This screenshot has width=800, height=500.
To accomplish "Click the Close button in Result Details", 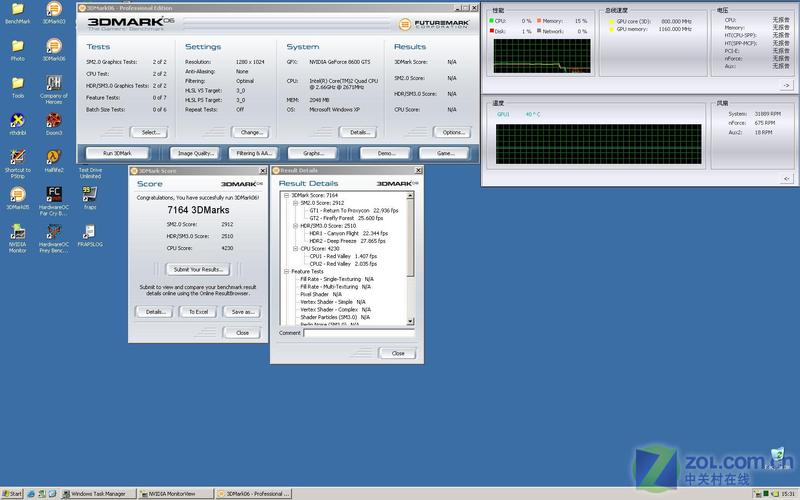I will (397, 353).
